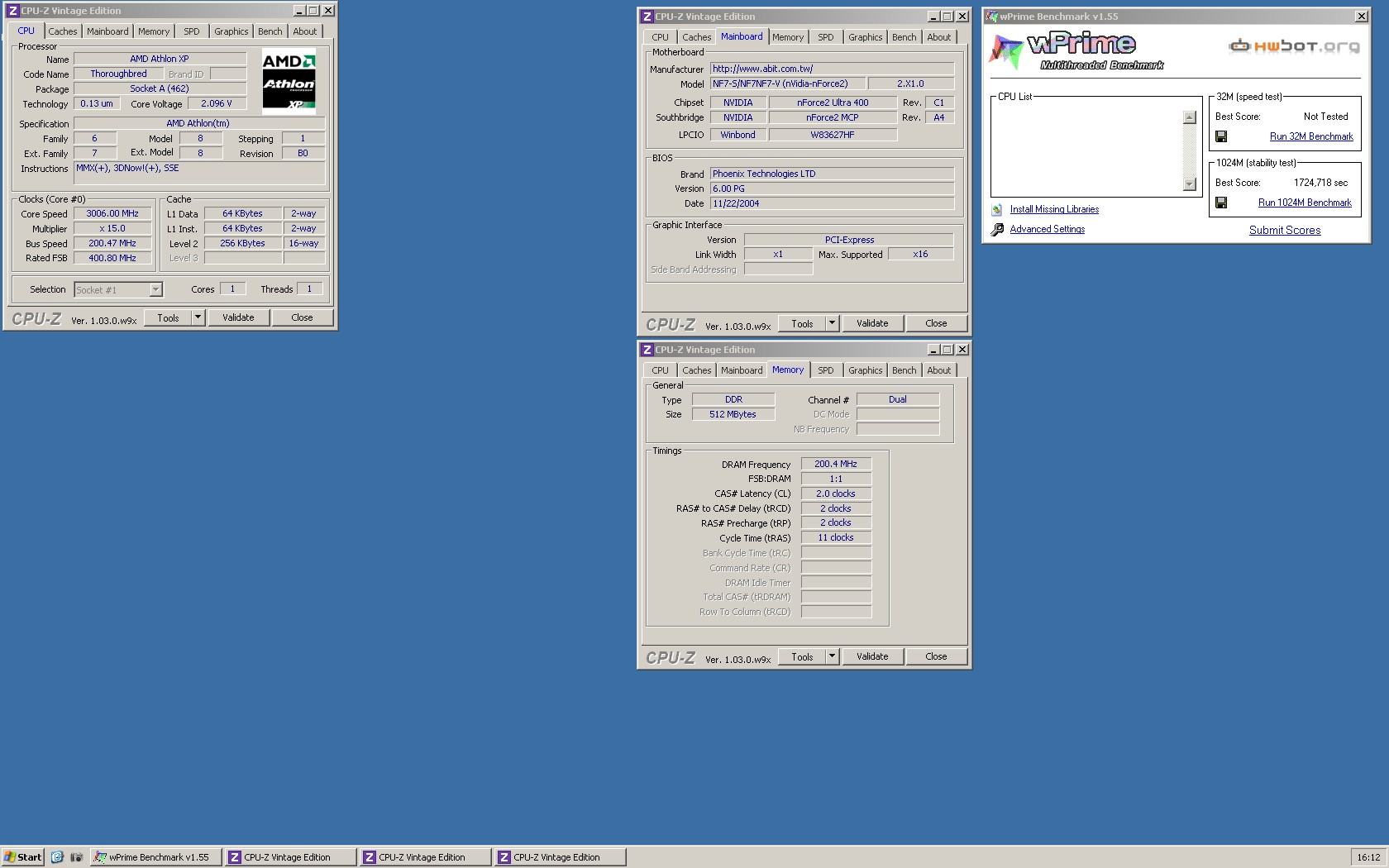Click Run 32M Benchmark link
Screen dimensions: 1389x868
(x=1311, y=136)
